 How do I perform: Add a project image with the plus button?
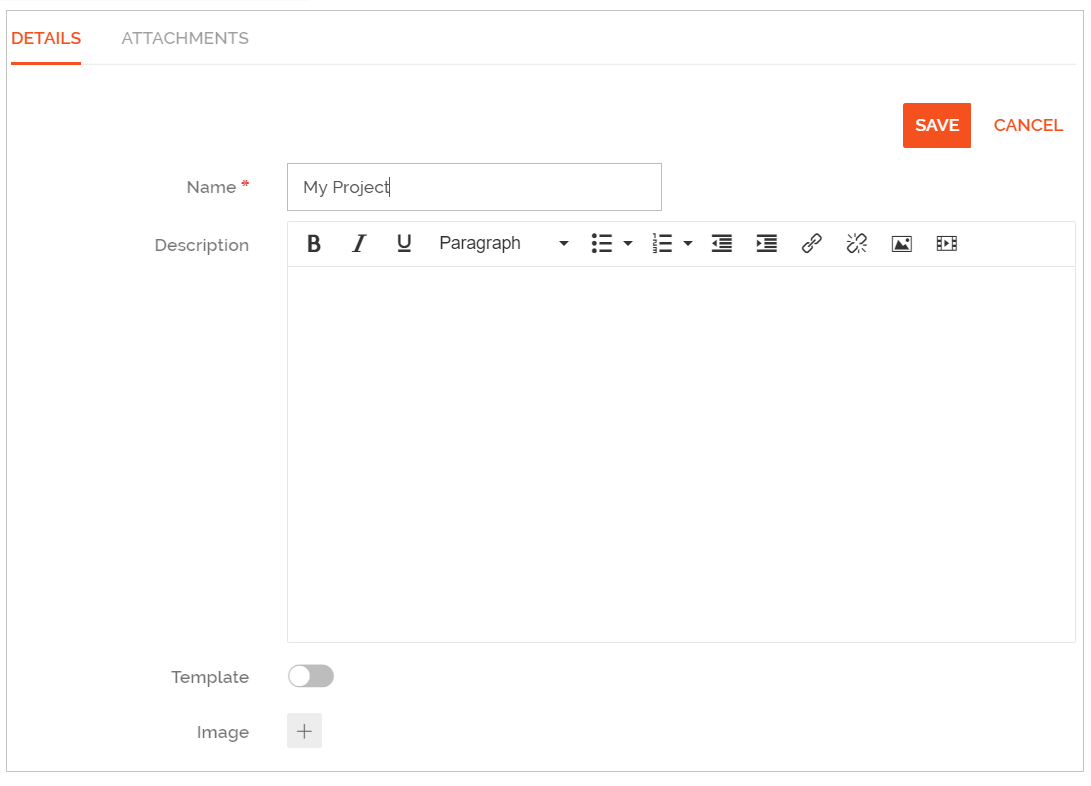coord(304,731)
